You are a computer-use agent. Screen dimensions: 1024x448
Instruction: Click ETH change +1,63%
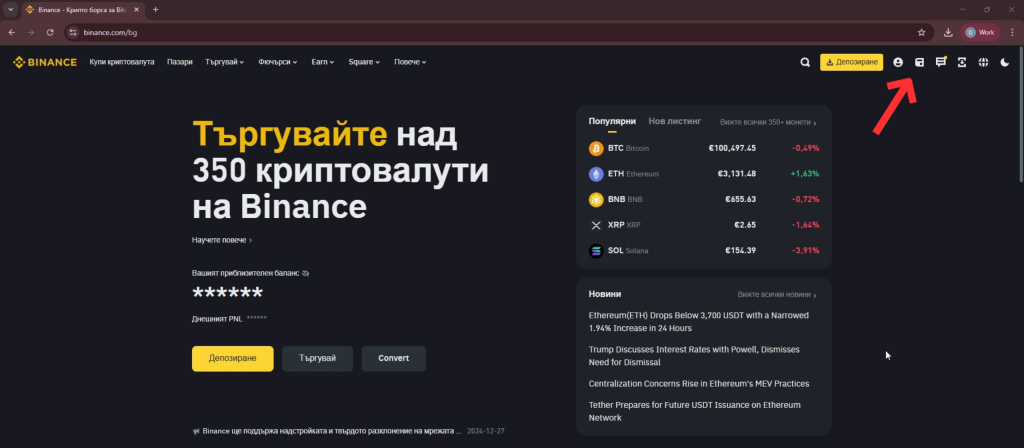[805, 174]
